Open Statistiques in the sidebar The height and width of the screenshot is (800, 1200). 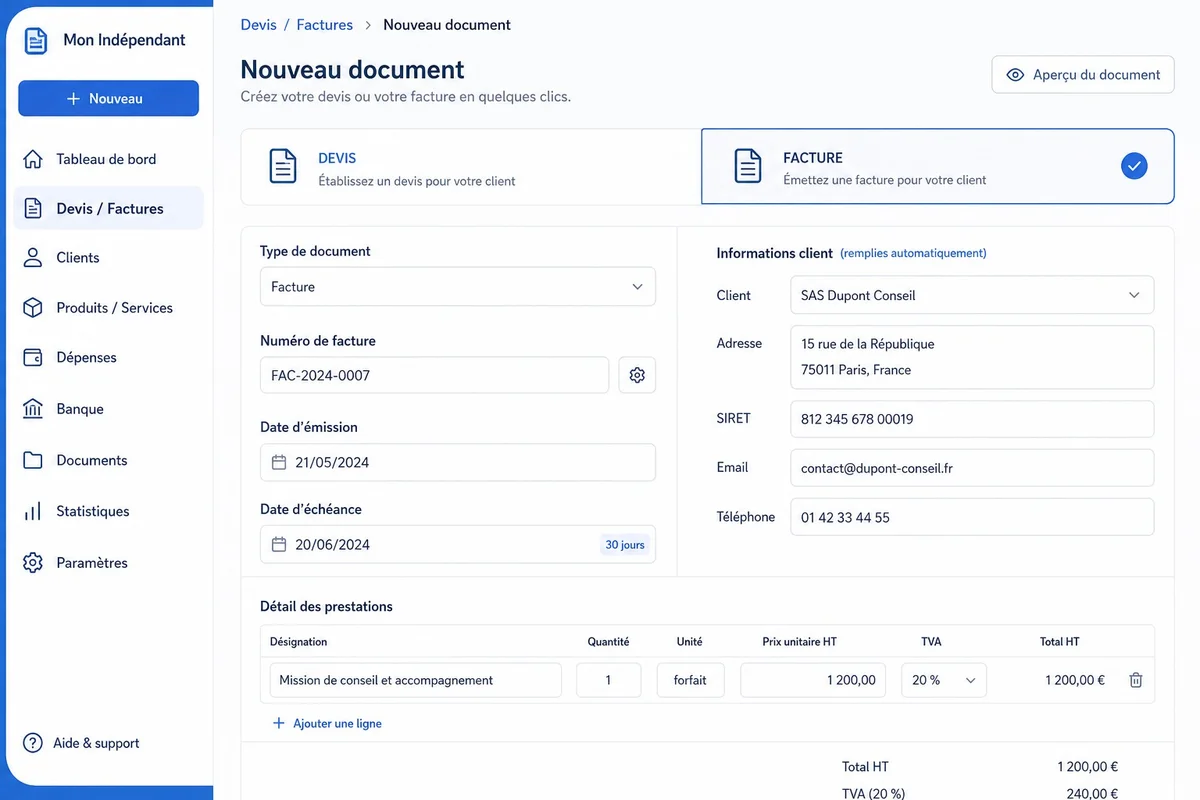point(108,511)
